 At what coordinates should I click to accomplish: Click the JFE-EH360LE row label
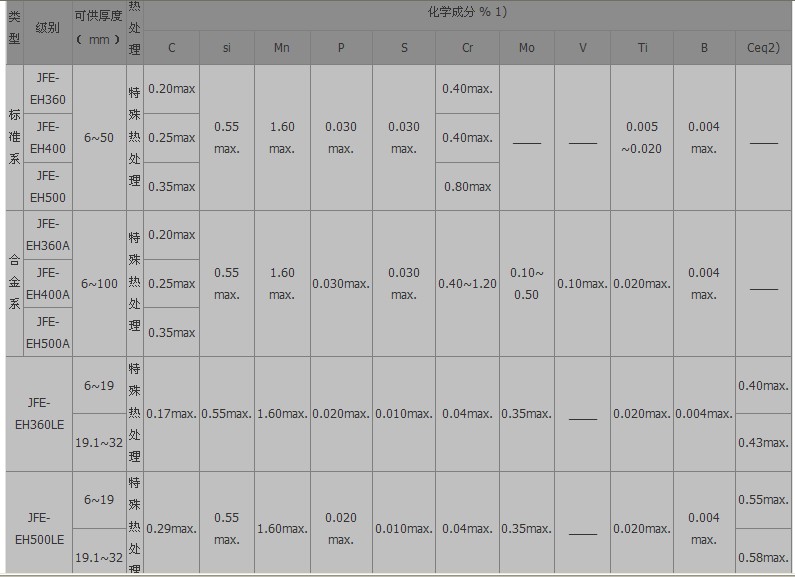point(39,414)
